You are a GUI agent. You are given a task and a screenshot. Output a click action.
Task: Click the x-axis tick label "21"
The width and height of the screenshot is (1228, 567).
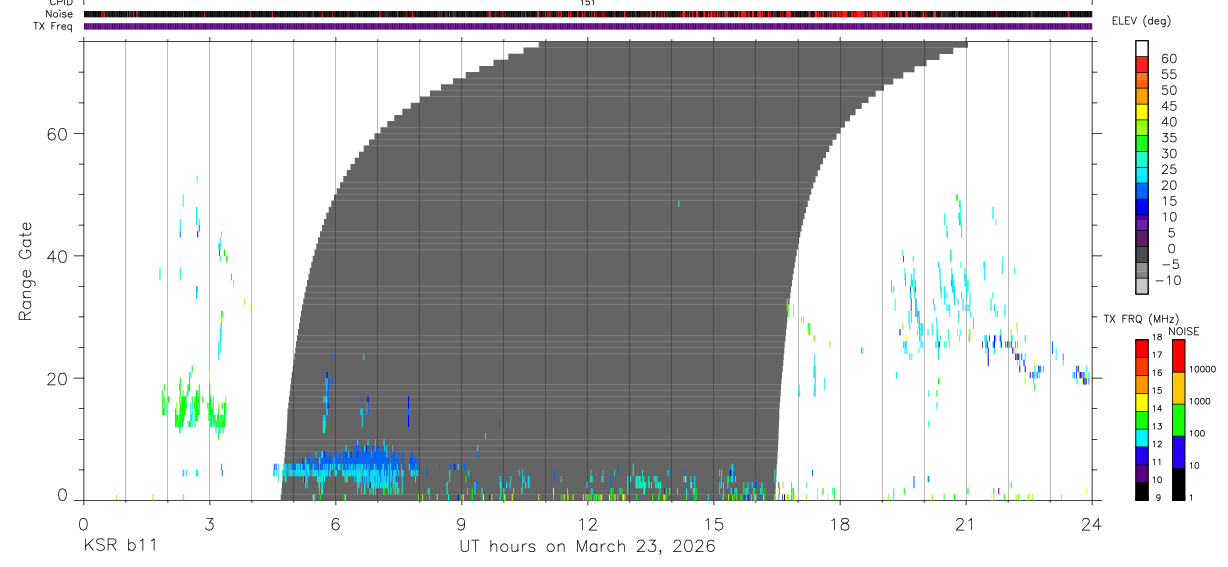(965, 524)
